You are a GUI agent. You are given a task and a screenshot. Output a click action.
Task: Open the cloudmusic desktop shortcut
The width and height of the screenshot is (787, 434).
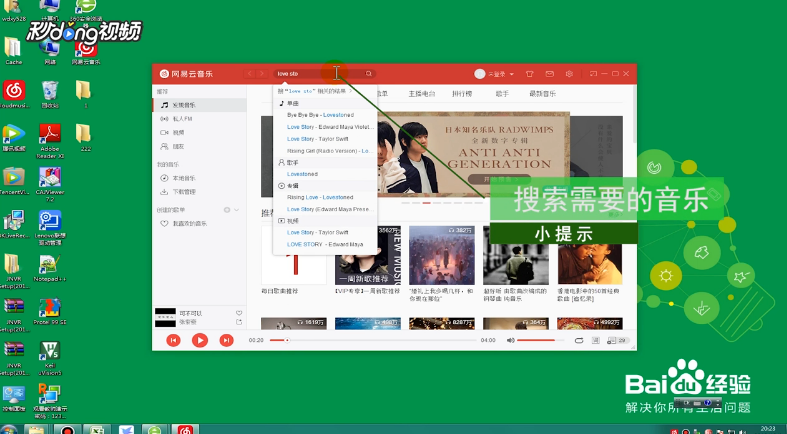pos(14,94)
